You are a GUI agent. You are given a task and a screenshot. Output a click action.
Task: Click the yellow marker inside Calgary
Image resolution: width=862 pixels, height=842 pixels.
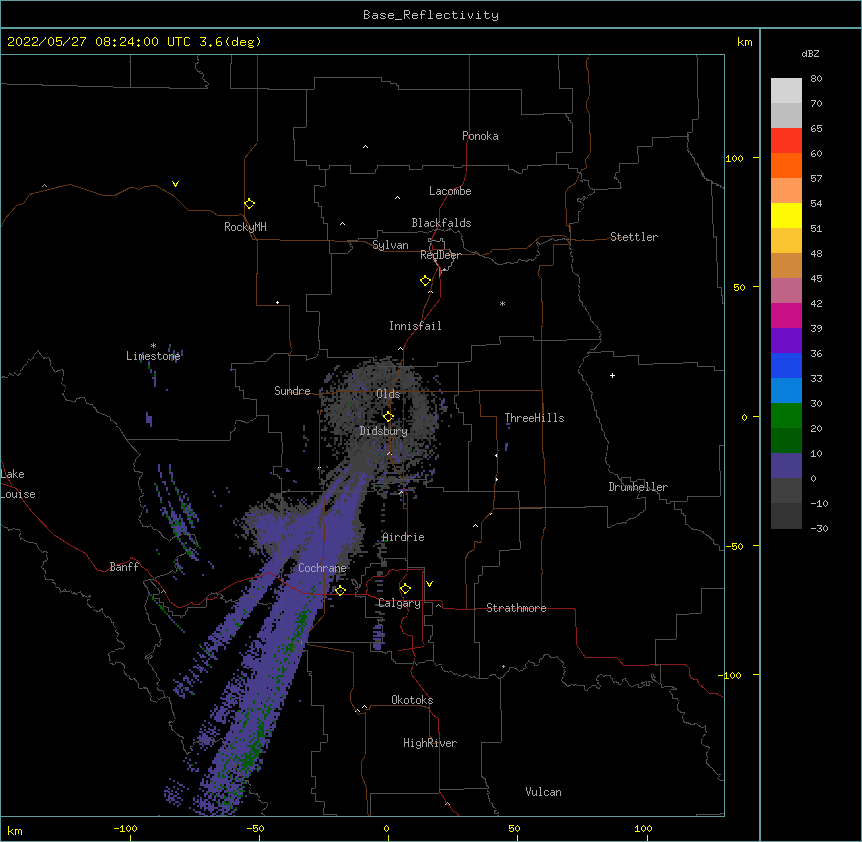406,589
